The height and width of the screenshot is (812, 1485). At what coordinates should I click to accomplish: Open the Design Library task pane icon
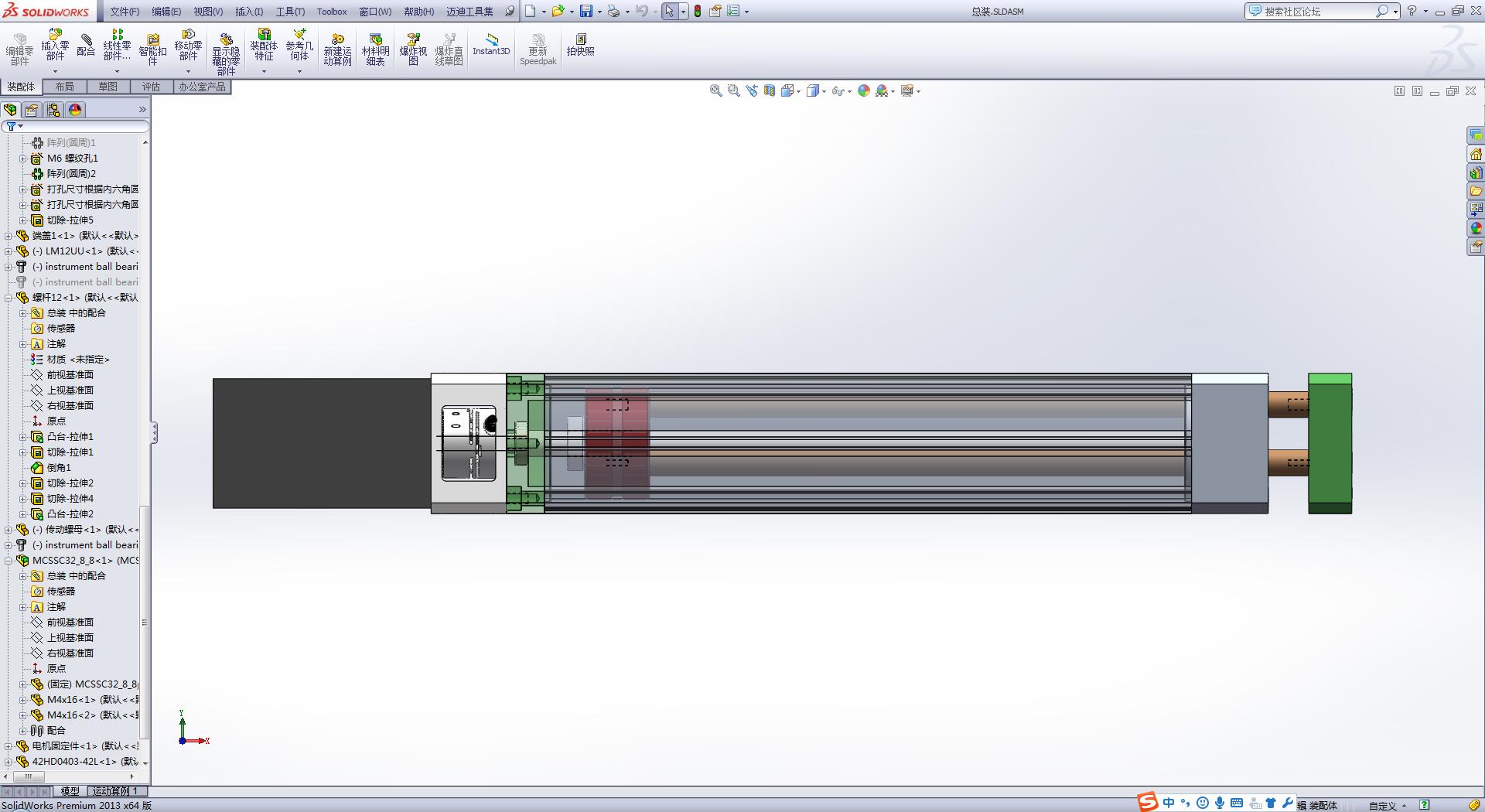click(x=1476, y=172)
